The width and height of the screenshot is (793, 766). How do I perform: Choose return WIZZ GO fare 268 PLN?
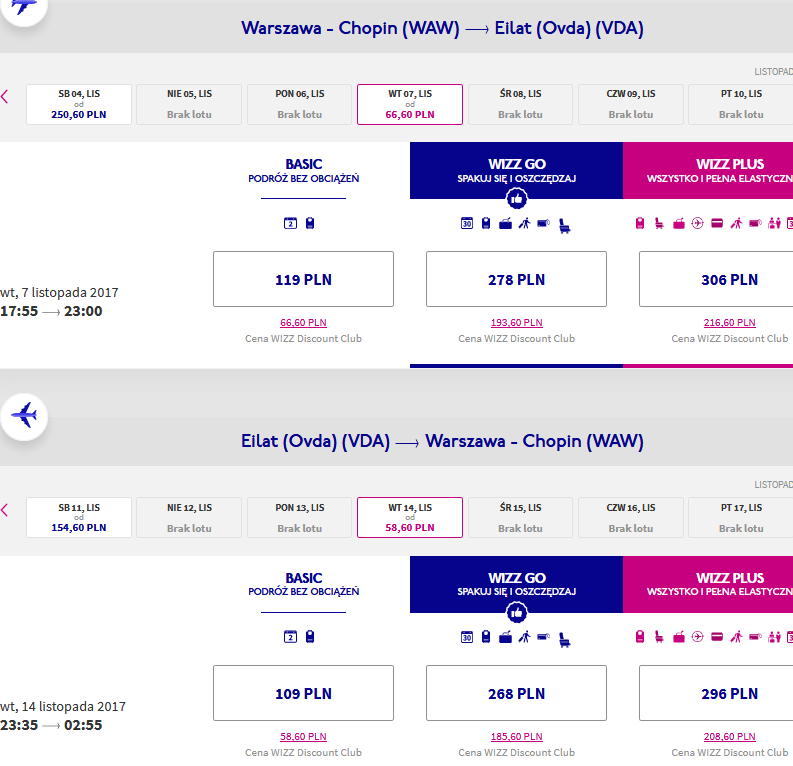coord(516,693)
